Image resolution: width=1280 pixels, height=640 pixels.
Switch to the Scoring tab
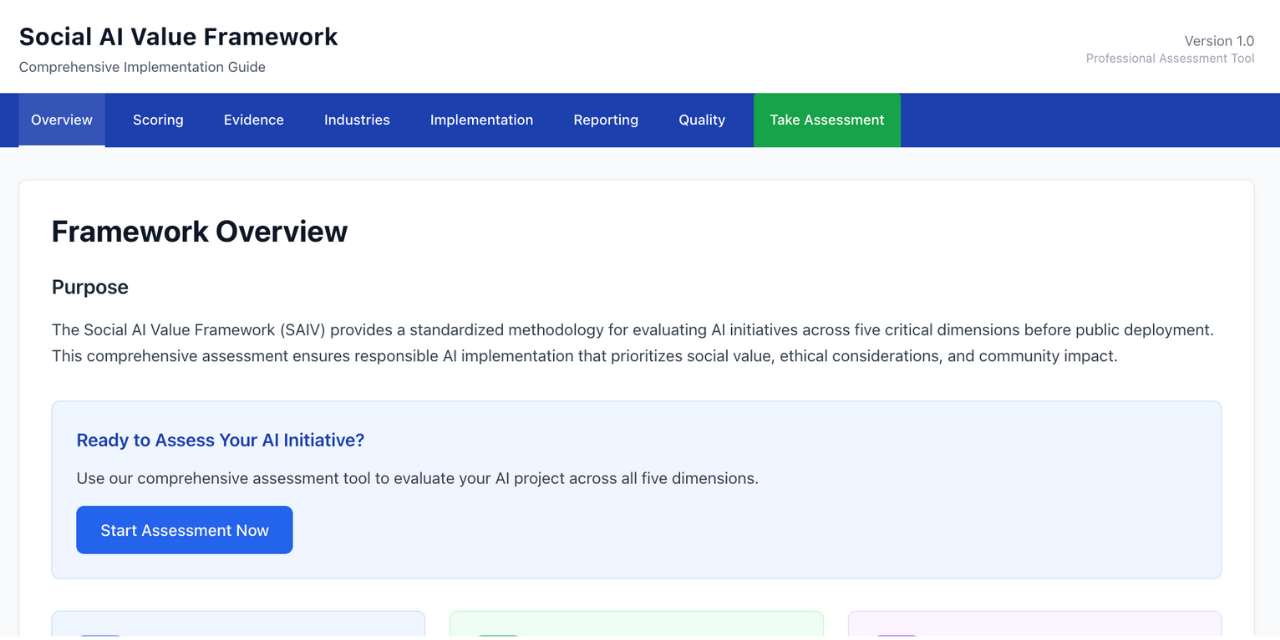coord(158,120)
